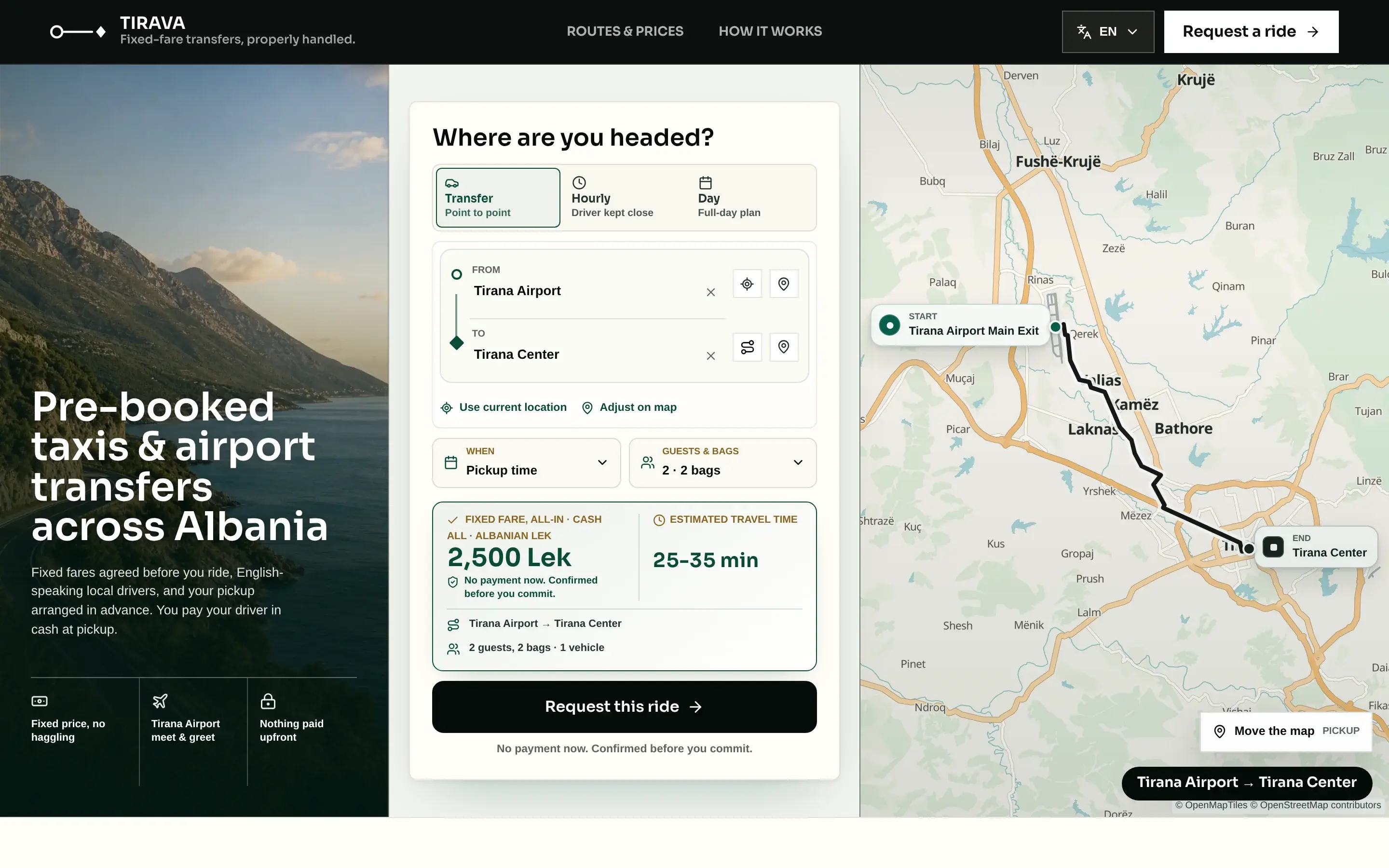
Task: Click the fixed fare checkmark icon
Action: [x=453, y=519]
